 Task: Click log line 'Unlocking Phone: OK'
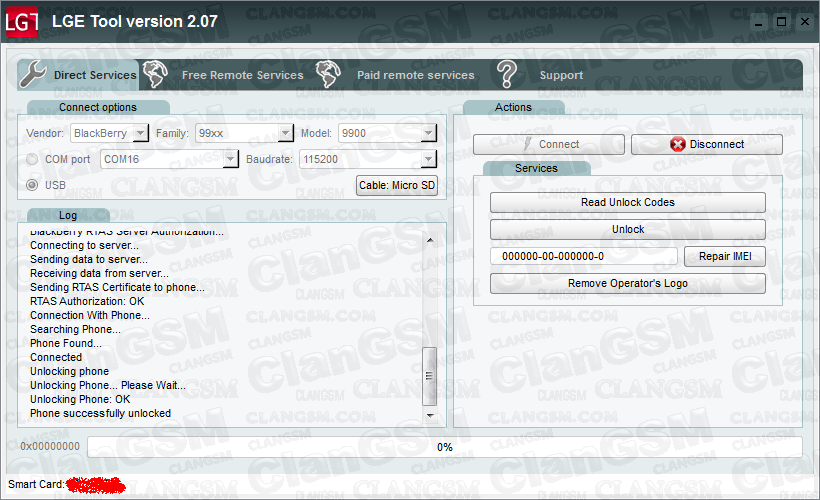[x=80, y=399]
